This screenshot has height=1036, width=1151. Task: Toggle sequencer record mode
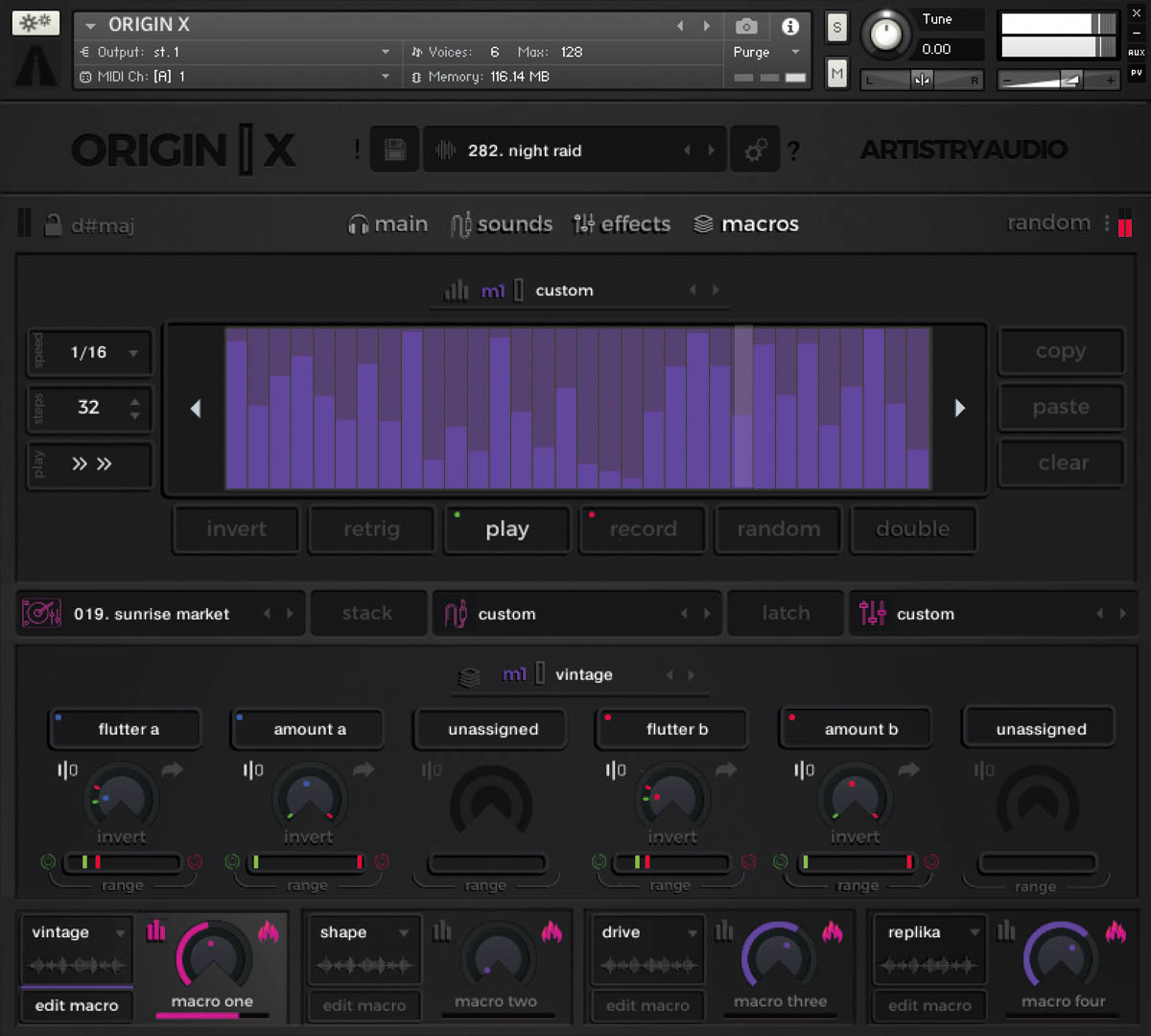pos(642,530)
